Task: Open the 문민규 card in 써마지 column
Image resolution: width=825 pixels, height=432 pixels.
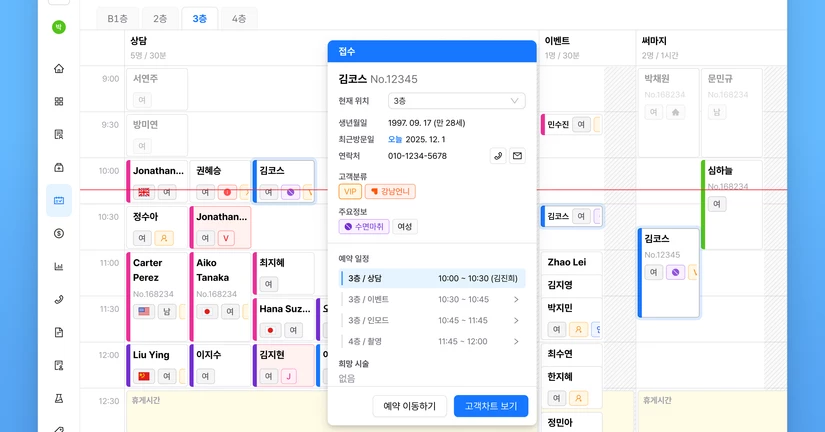Action: pyautogui.click(x=732, y=112)
